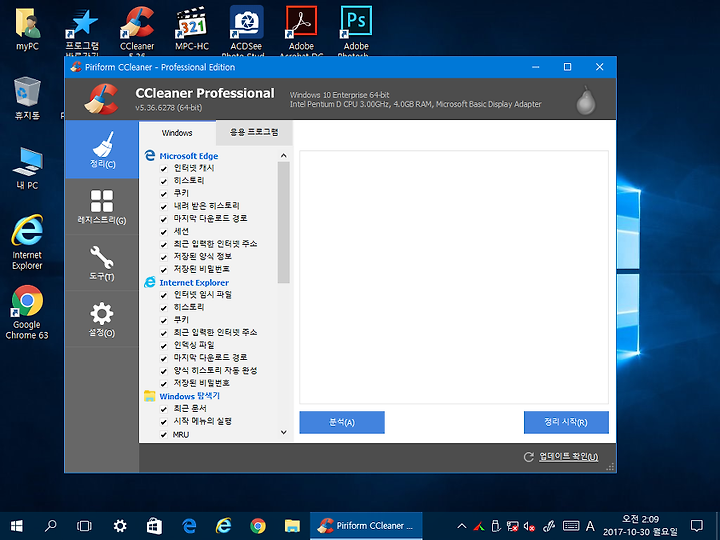Uncheck the 최근 문서 checkbox
This screenshot has height=540, width=720.
(163, 409)
